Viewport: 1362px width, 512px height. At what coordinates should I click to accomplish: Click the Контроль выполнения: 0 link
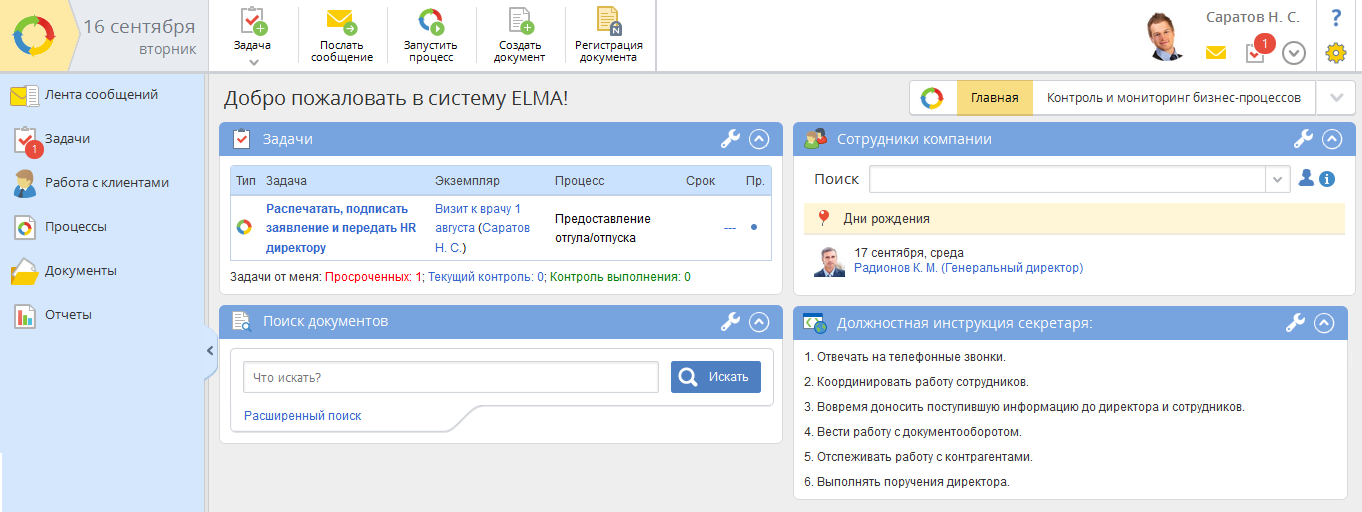(x=621, y=277)
